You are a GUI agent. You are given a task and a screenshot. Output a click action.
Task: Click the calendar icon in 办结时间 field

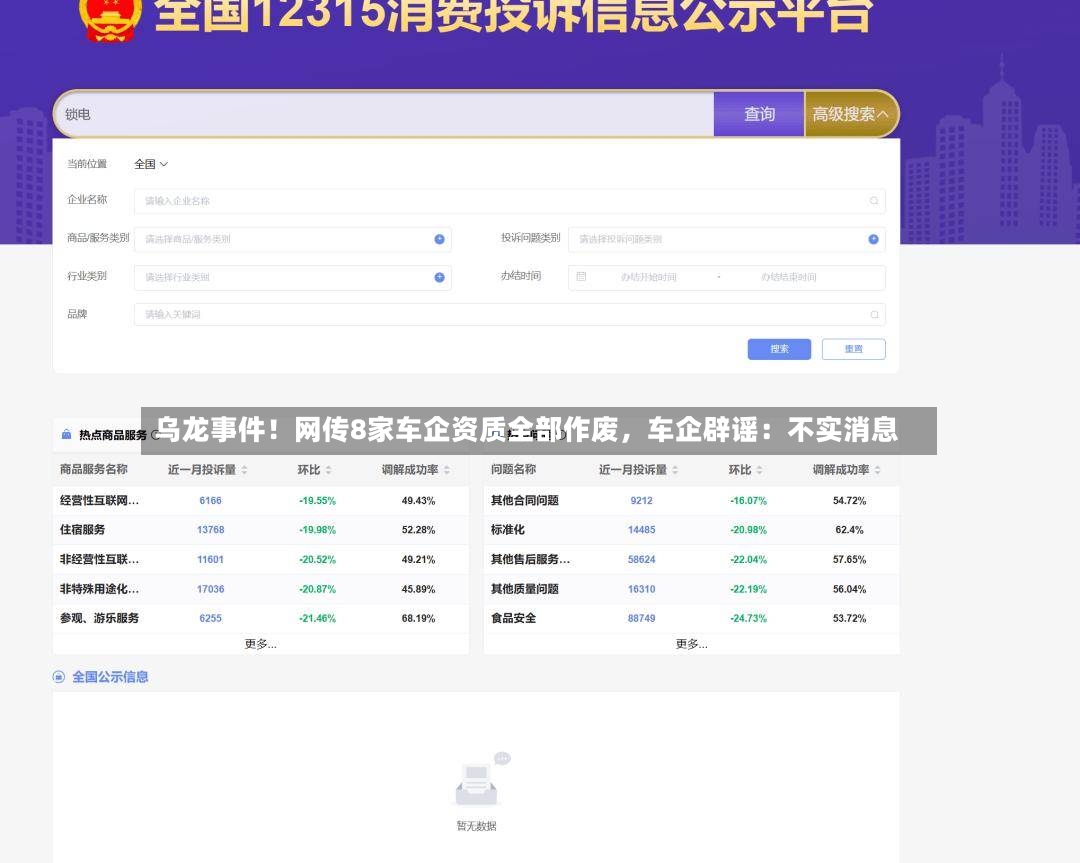581,277
